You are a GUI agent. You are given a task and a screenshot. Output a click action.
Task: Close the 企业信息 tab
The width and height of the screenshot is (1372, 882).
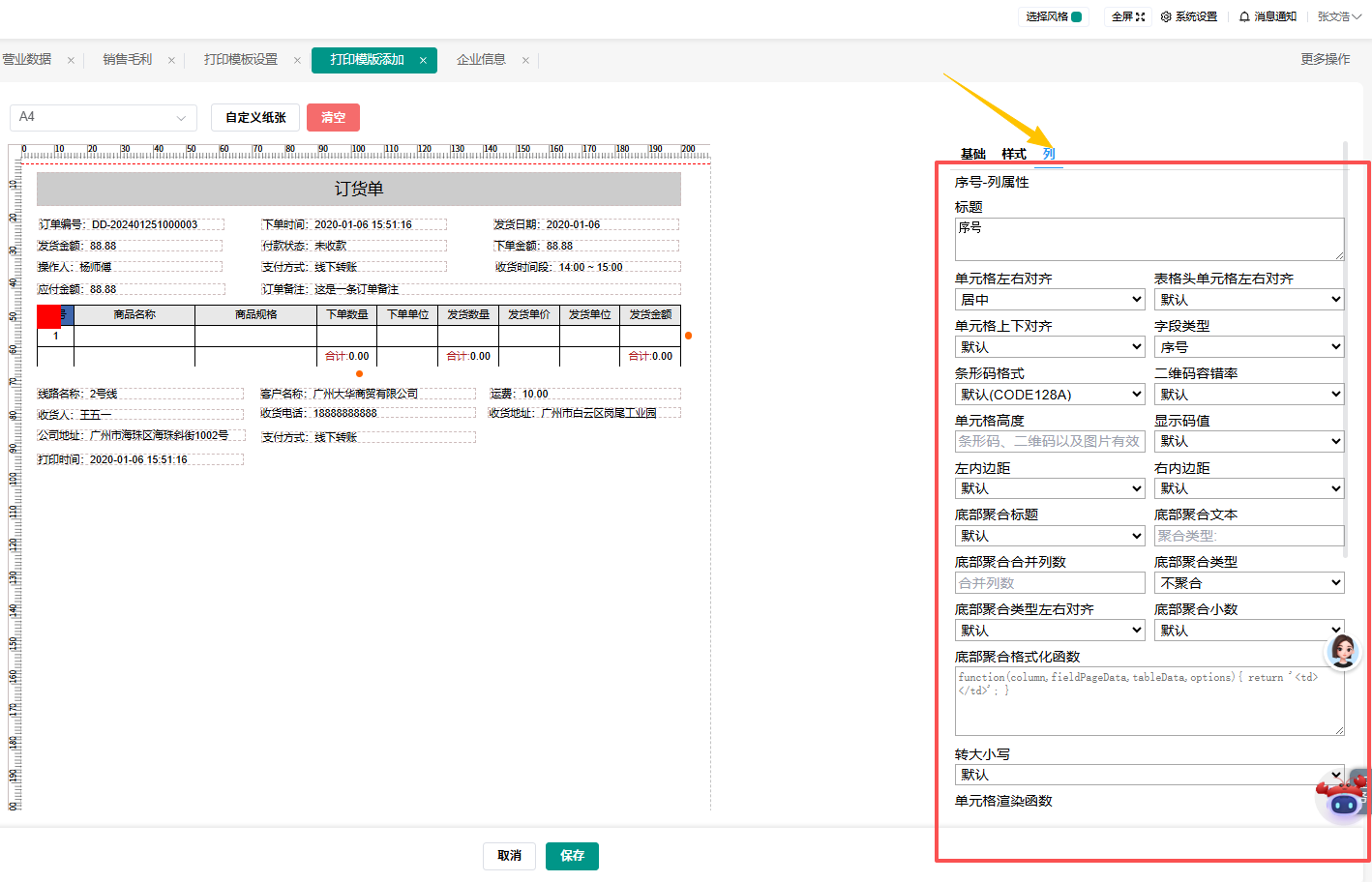525,60
